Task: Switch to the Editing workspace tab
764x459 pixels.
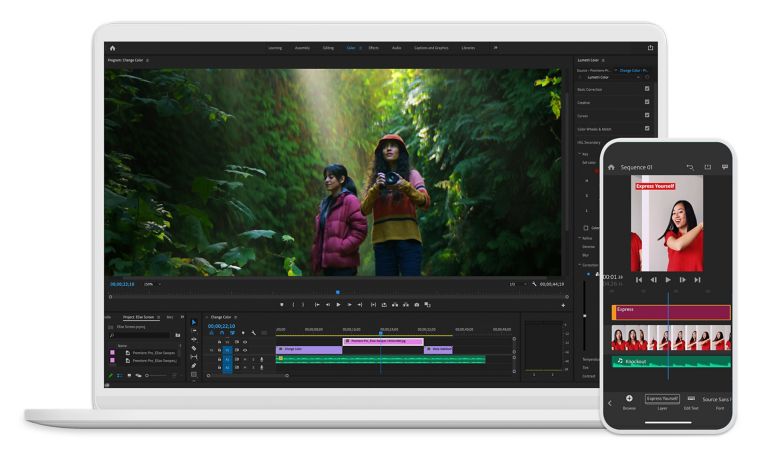Action: 327,47
